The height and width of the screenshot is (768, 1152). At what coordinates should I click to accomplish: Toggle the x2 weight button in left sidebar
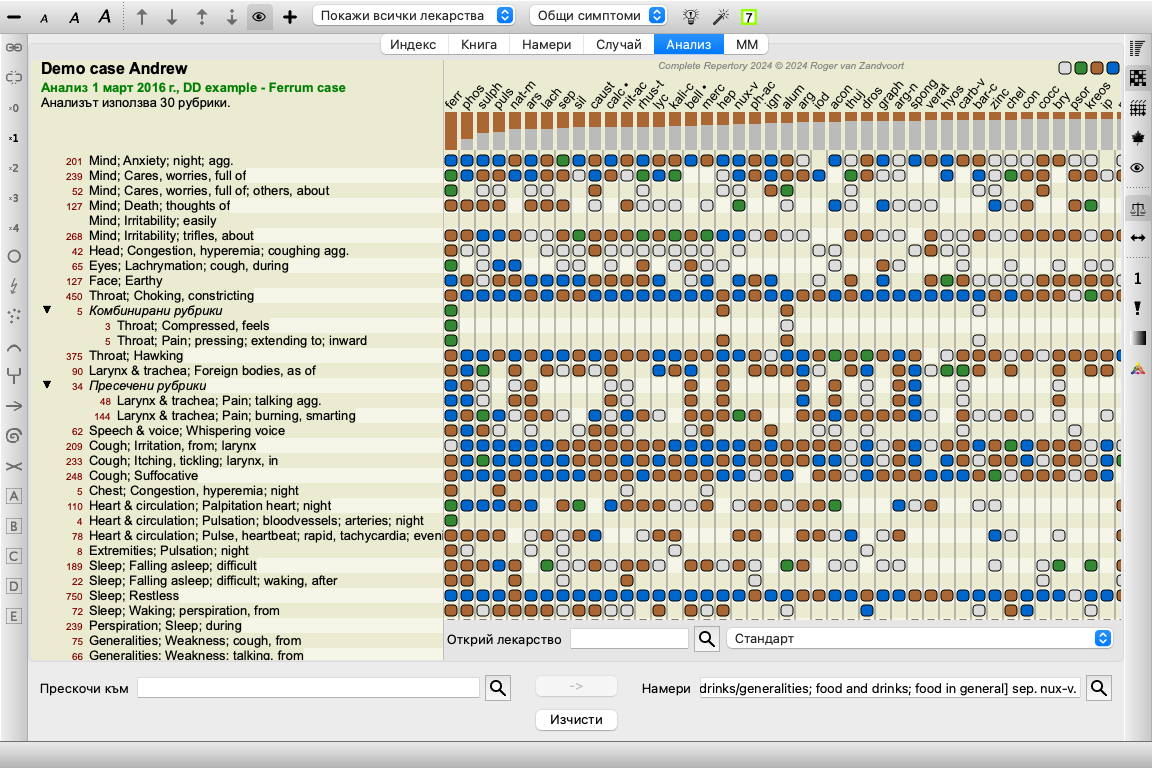click(14, 168)
